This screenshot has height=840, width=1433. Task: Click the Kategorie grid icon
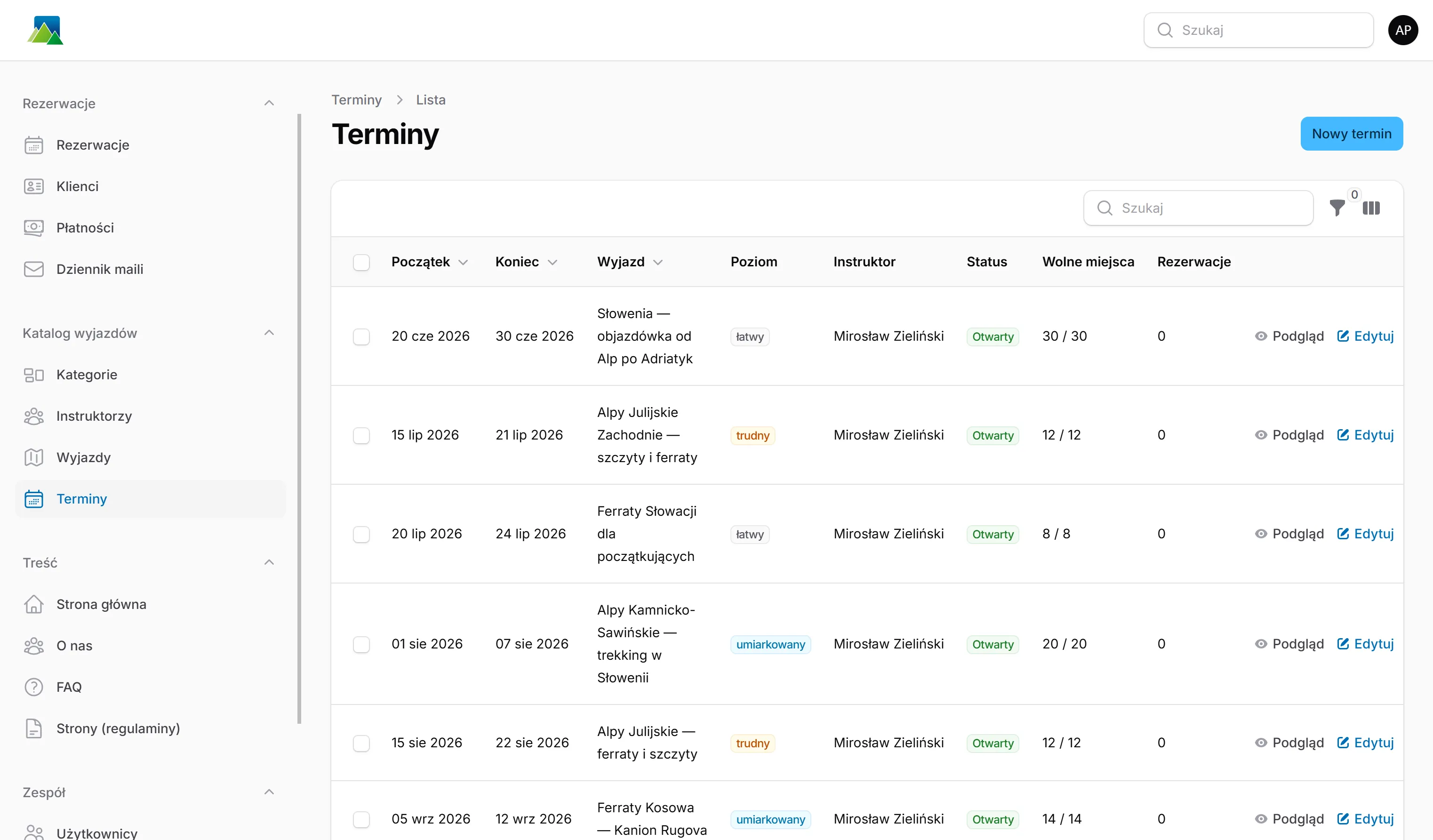pos(33,375)
